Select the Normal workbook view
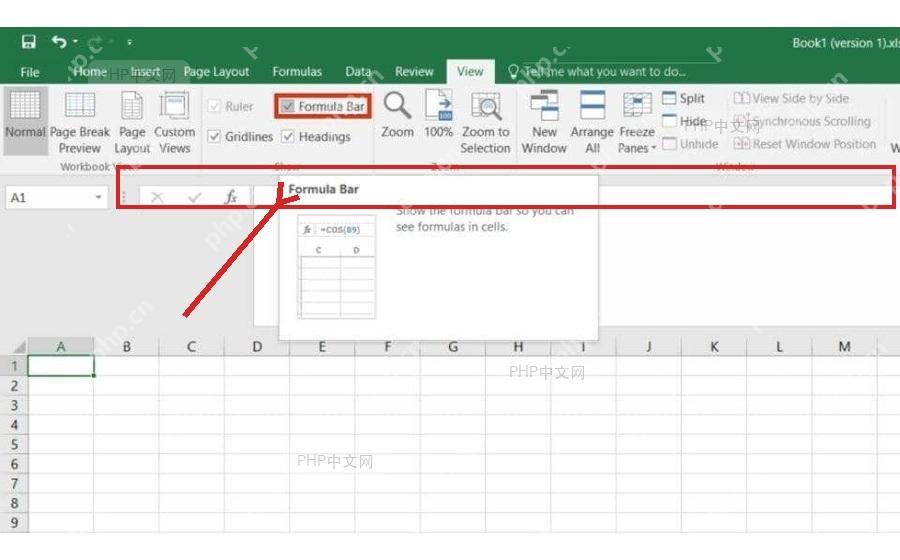Viewport: 900px width, 560px height. coord(25,120)
